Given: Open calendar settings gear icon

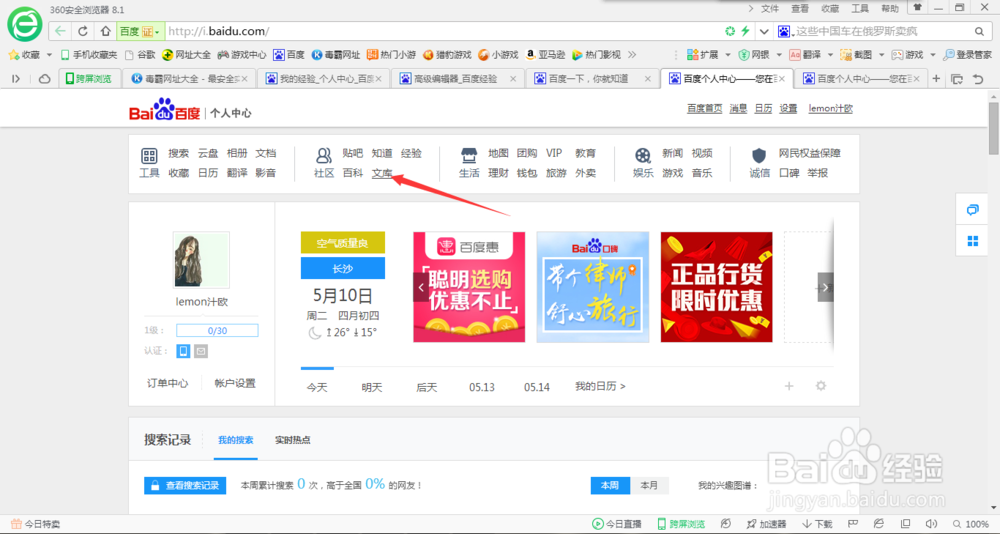Looking at the screenshot, I should tap(821, 386).
